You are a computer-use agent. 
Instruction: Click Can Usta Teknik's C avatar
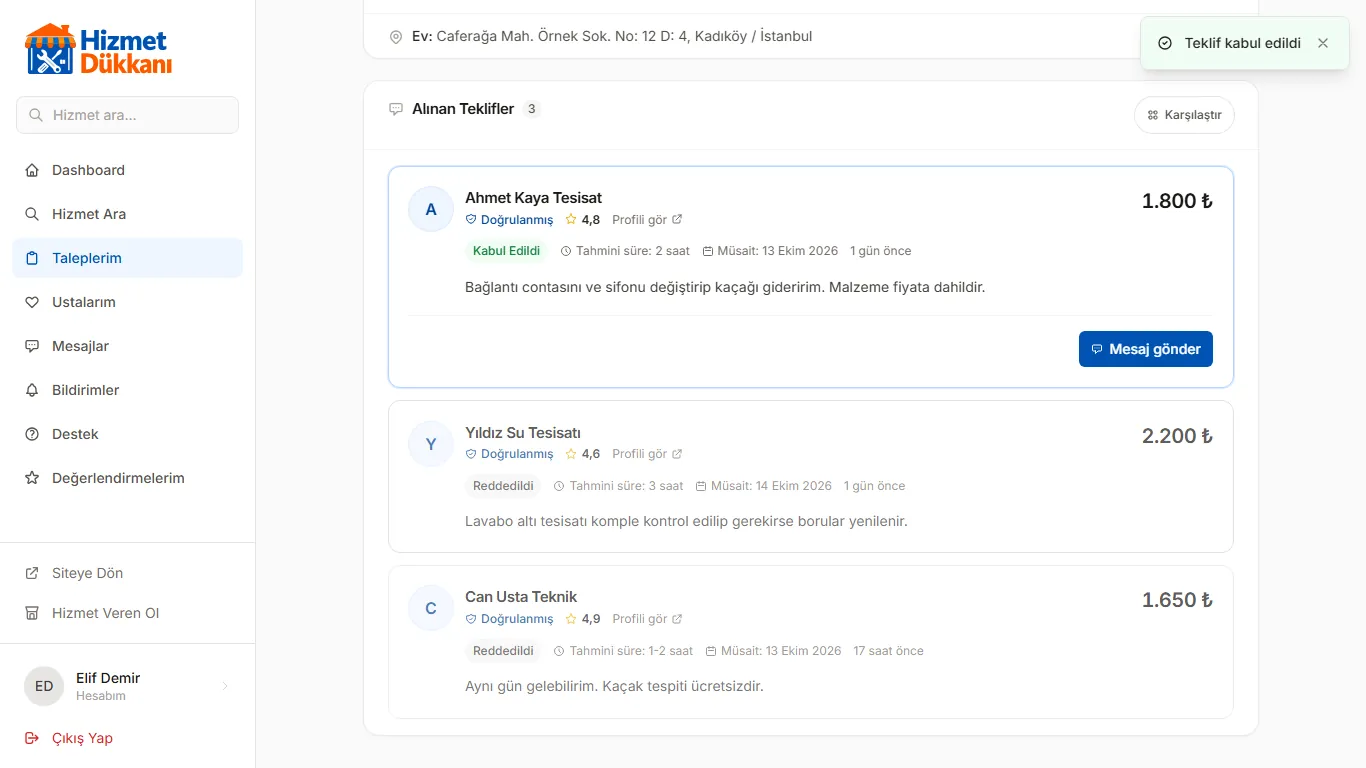[x=431, y=608]
